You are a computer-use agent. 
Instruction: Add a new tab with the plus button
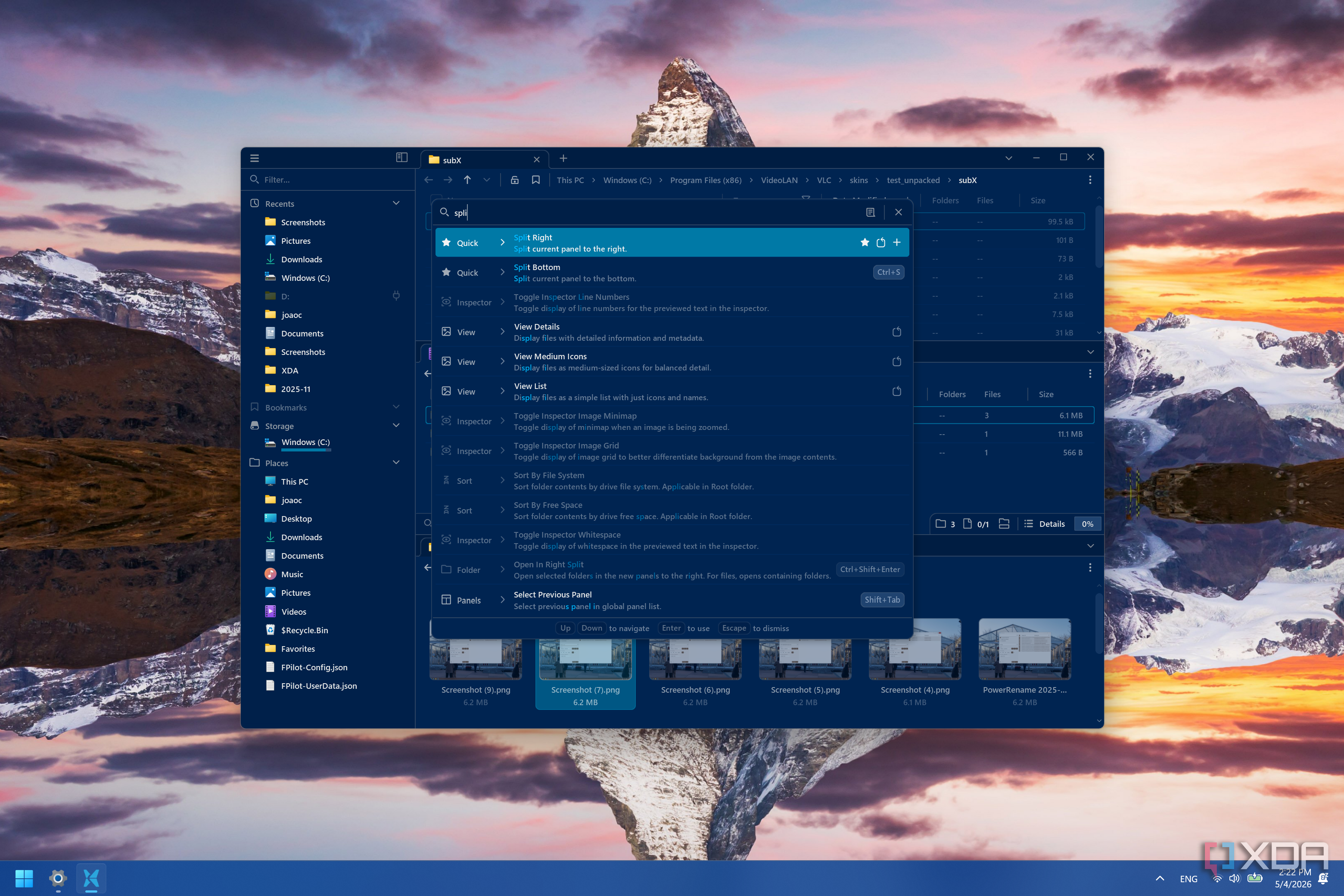[563, 158]
